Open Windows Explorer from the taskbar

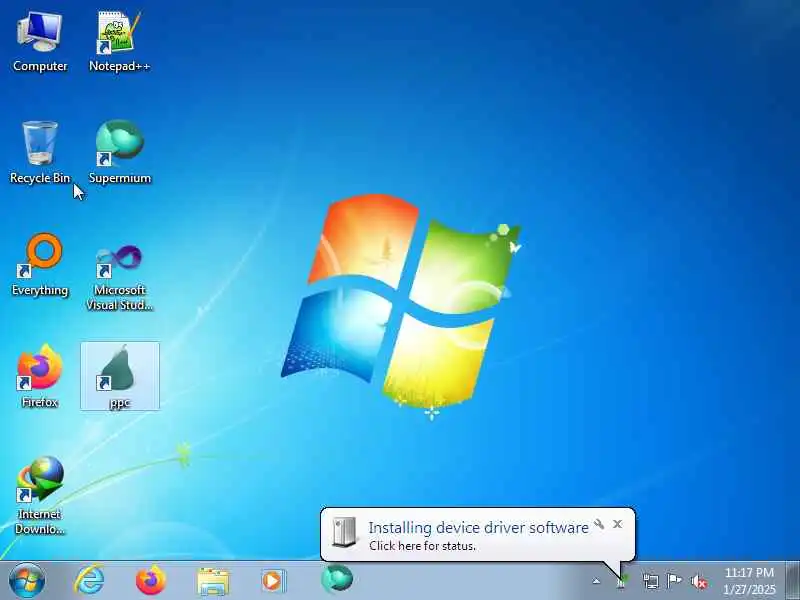(213, 581)
